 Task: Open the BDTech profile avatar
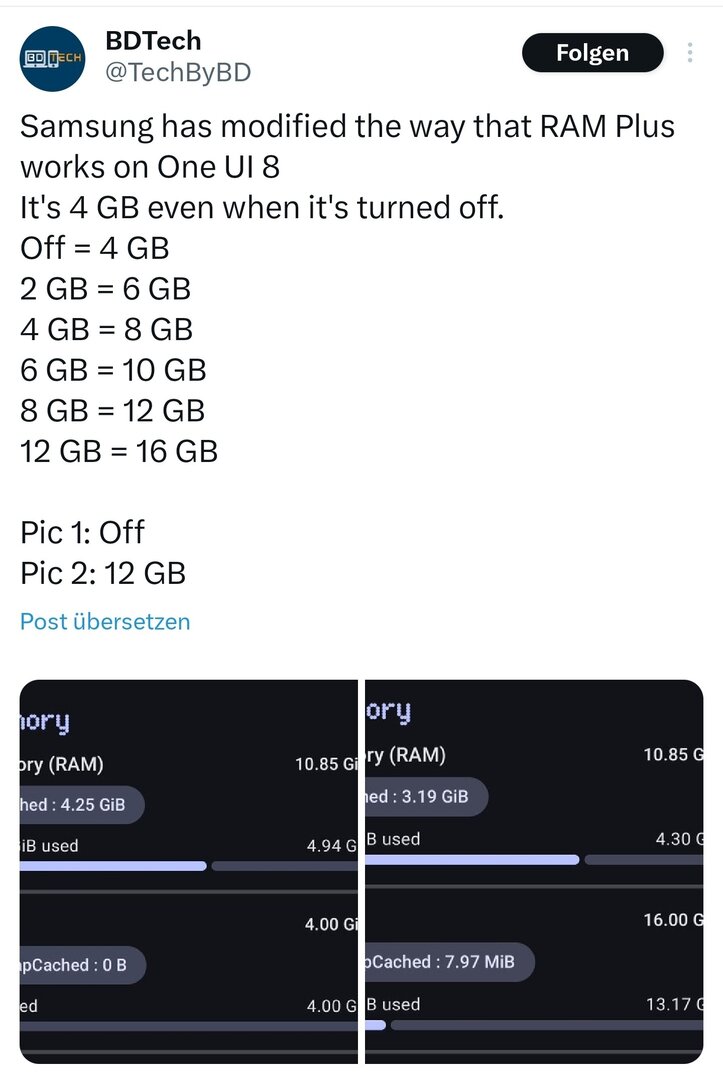pyautogui.click(x=52, y=59)
